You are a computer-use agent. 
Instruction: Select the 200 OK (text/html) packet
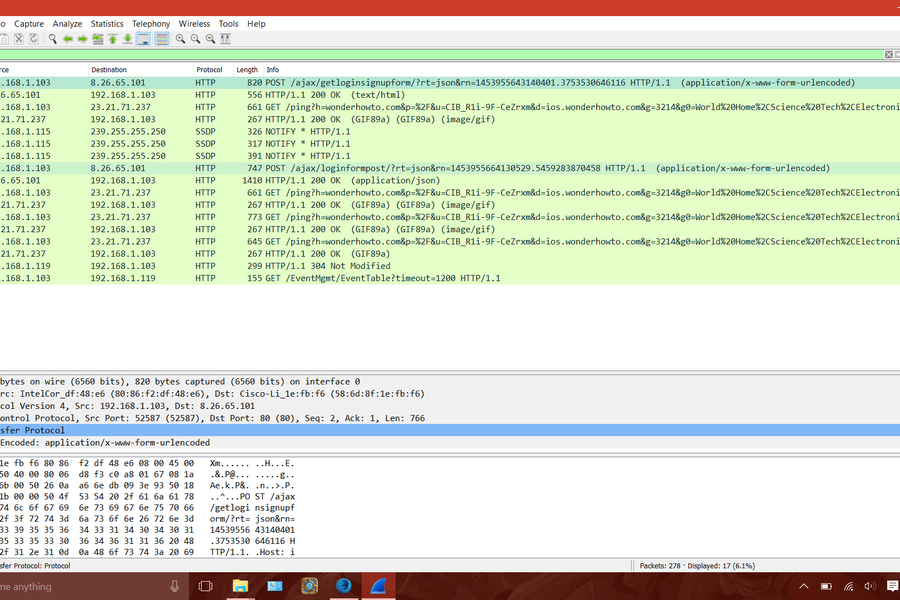pyautogui.click(x=450, y=95)
